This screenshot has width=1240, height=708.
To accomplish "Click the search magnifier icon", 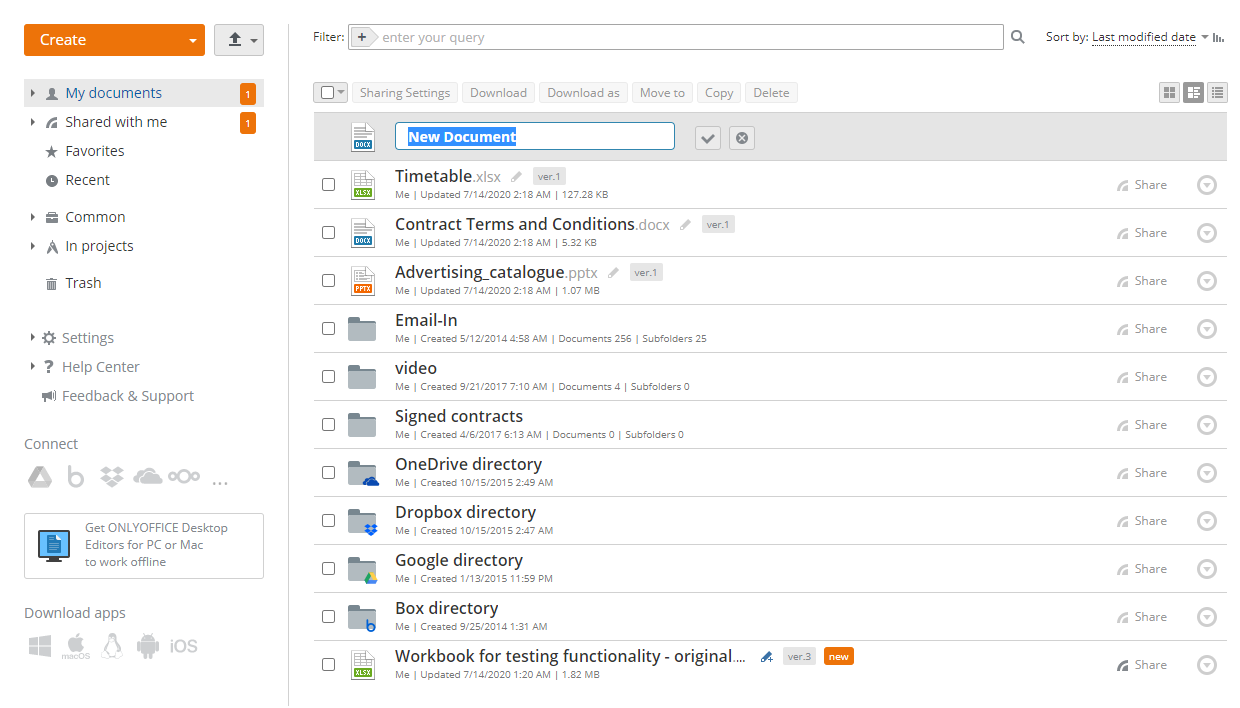I will pos(1018,37).
